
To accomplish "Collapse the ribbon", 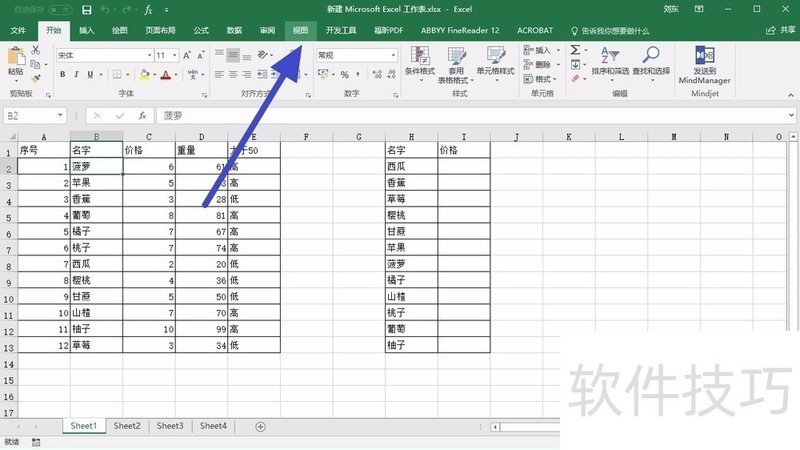I will click(x=791, y=95).
